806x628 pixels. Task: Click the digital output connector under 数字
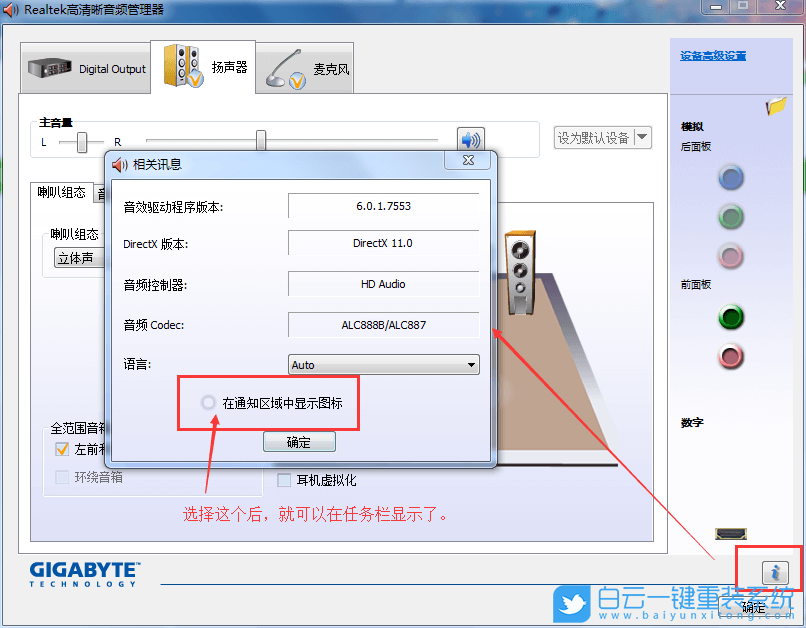tap(729, 534)
